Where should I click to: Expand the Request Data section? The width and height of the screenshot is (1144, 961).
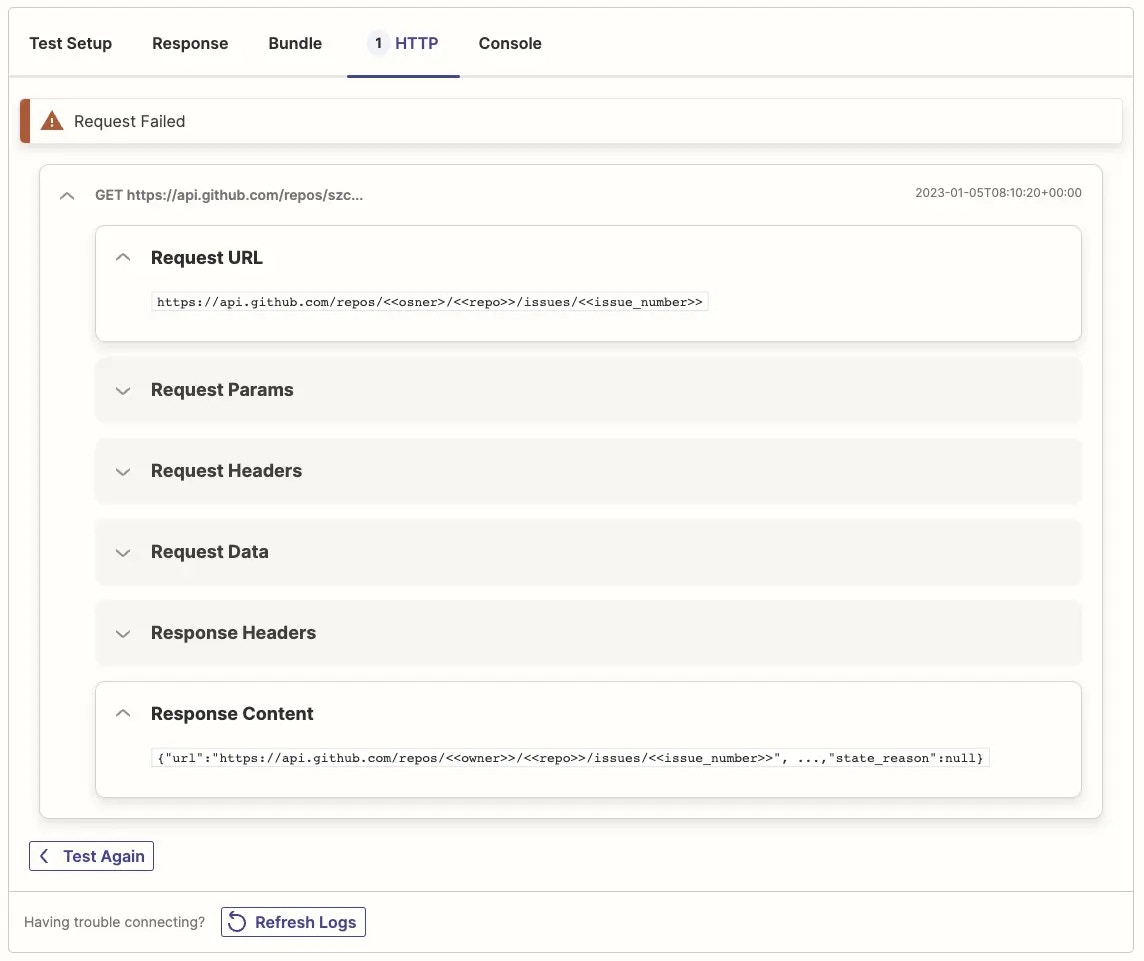(123, 552)
